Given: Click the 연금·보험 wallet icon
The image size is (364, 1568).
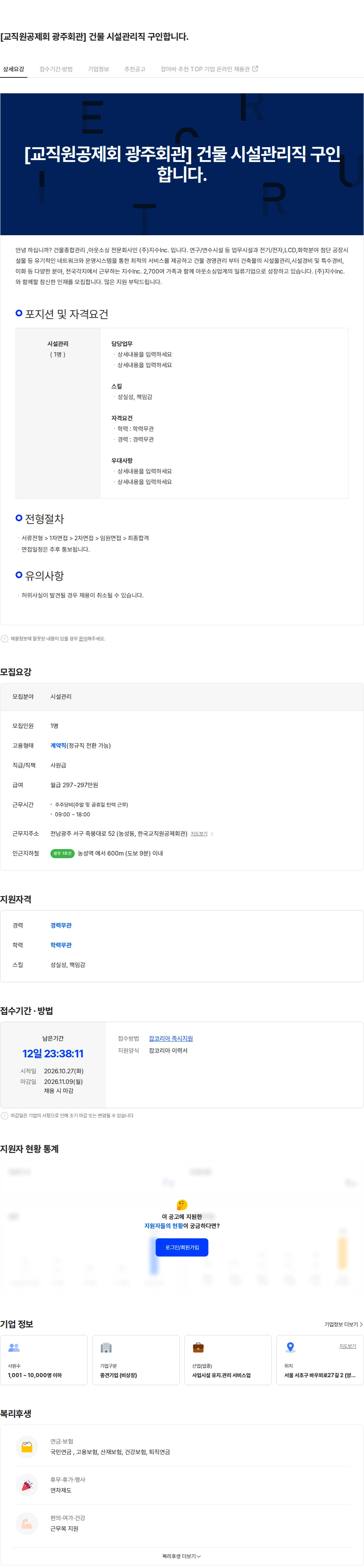Looking at the screenshot, I should click(27, 1447).
